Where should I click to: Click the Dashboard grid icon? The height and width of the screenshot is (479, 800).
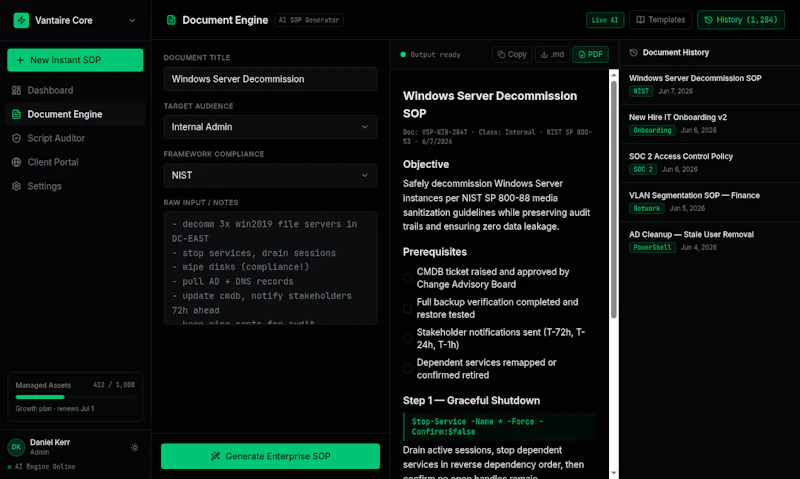16,90
